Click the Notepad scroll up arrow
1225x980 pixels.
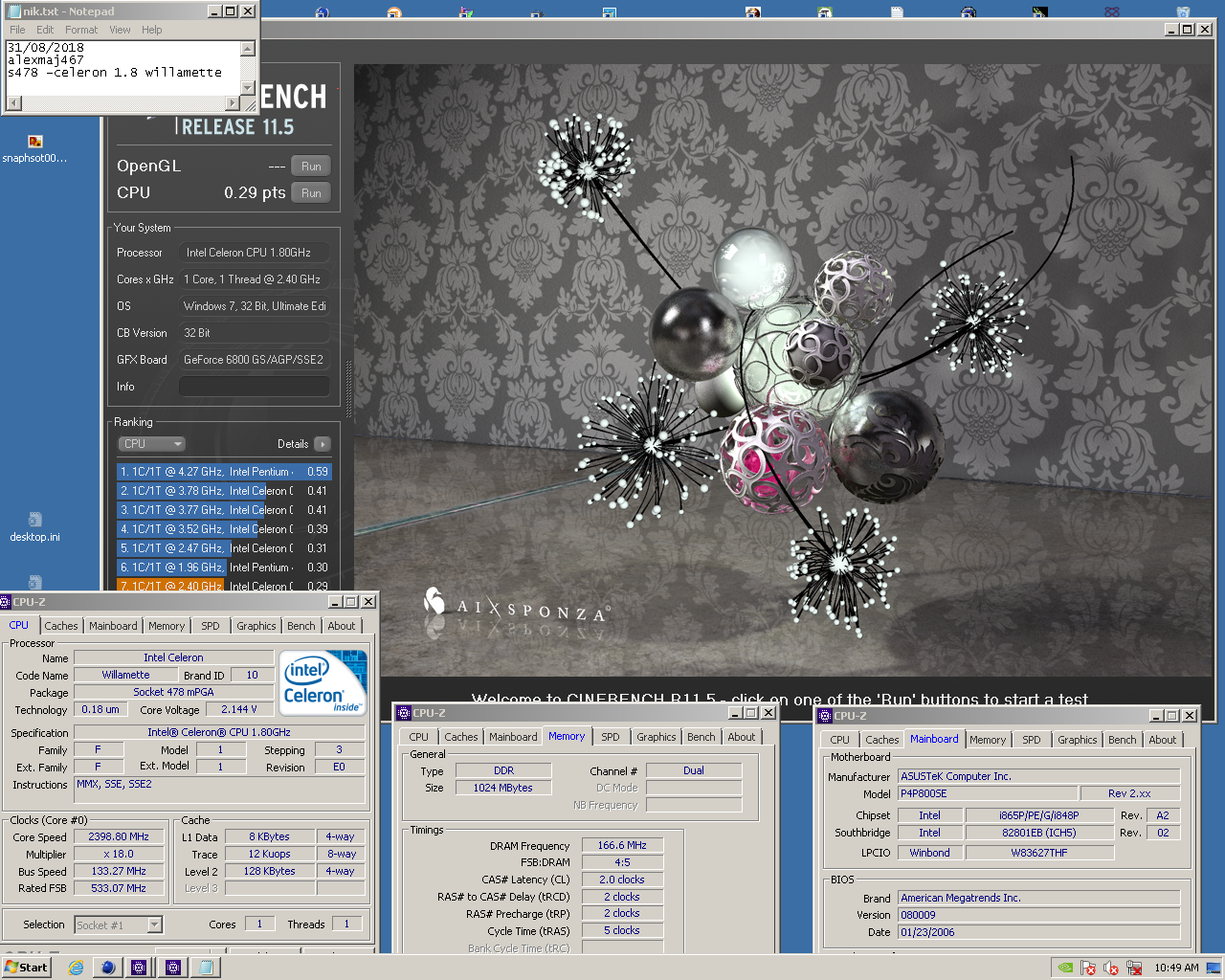coord(248,48)
